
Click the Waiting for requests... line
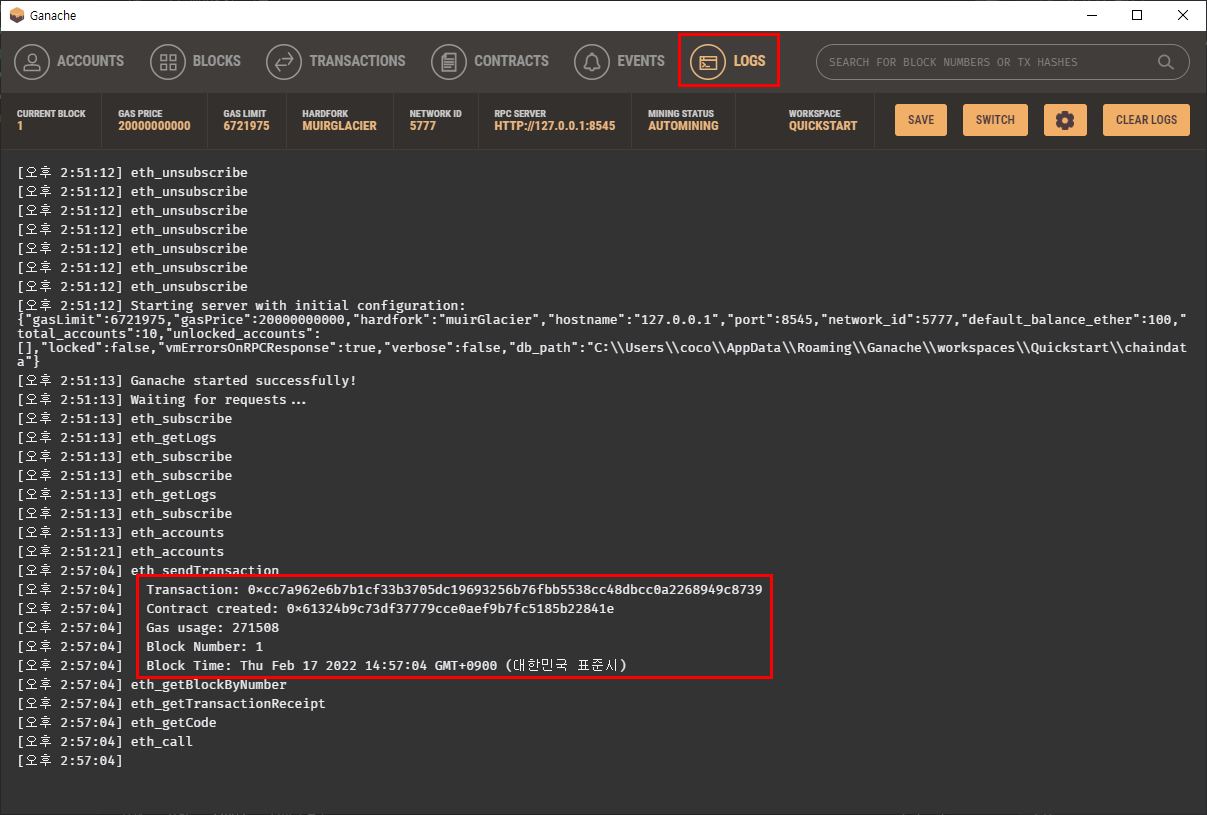click(219, 400)
